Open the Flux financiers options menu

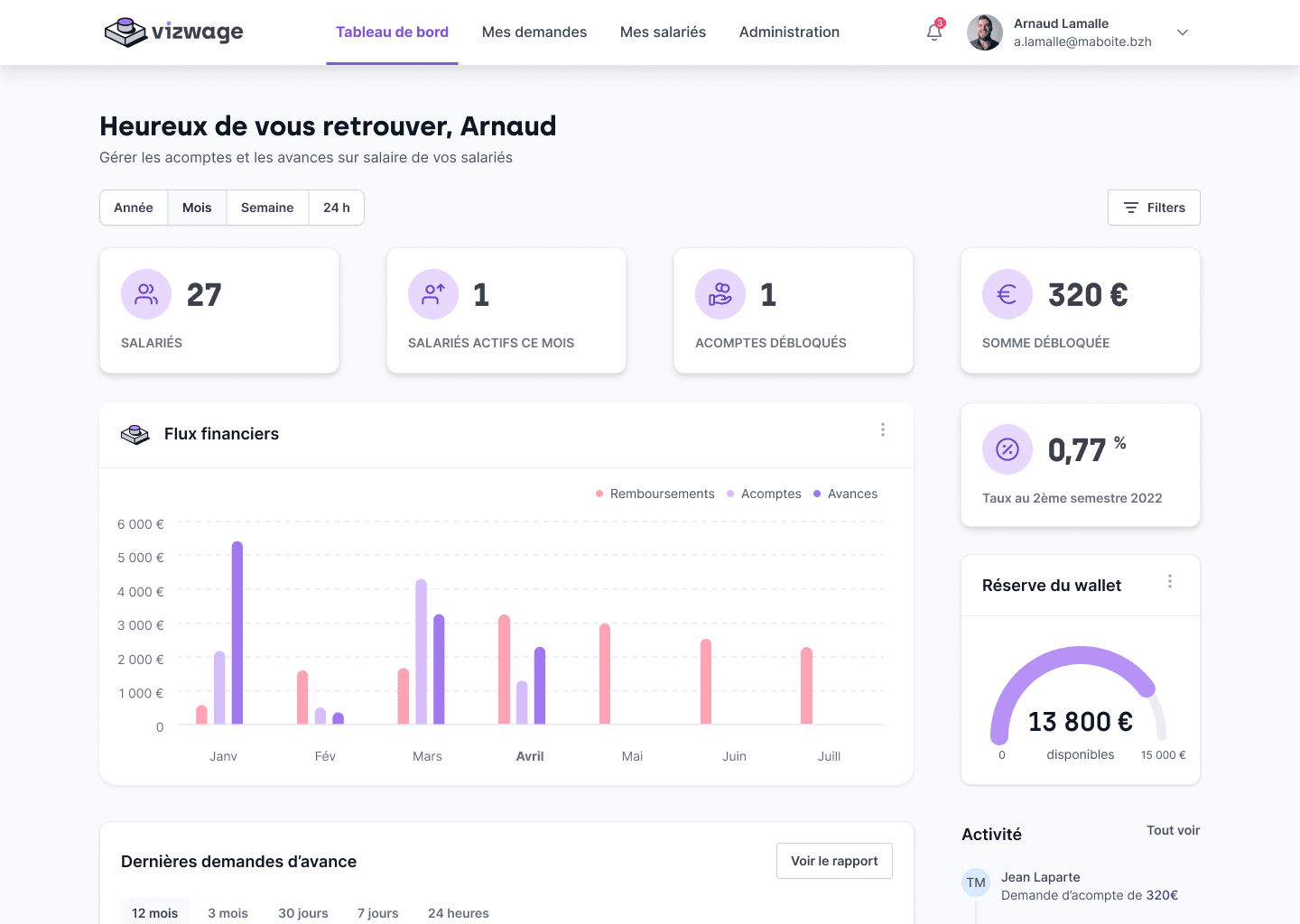coord(883,429)
